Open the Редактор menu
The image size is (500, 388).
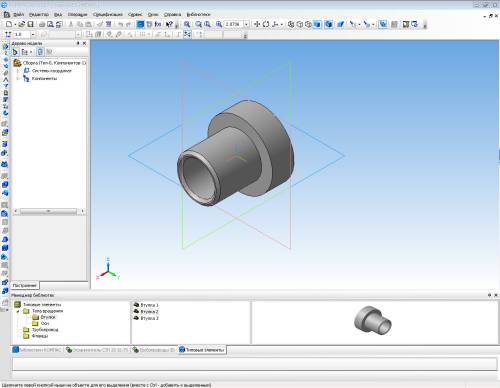[39, 14]
